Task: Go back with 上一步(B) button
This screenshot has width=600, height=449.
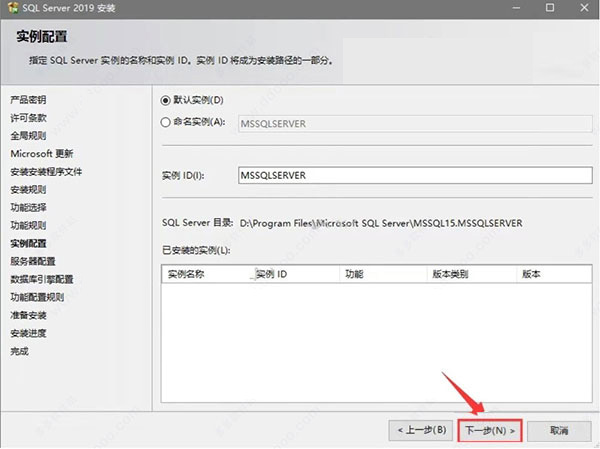Action: [x=421, y=430]
